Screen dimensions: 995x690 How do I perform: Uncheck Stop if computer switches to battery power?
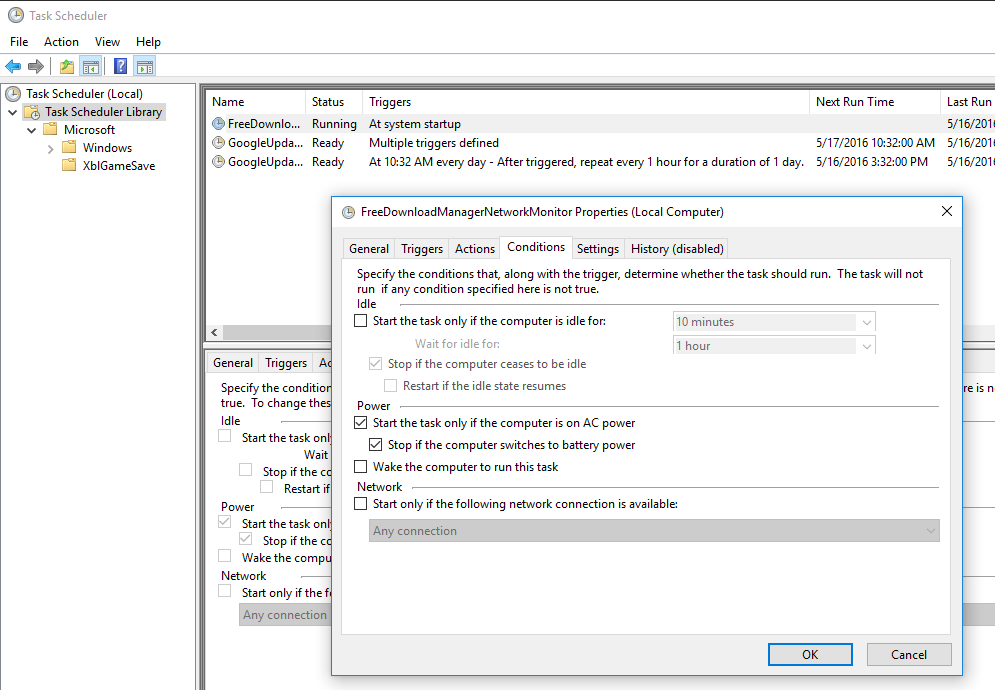click(x=376, y=445)
